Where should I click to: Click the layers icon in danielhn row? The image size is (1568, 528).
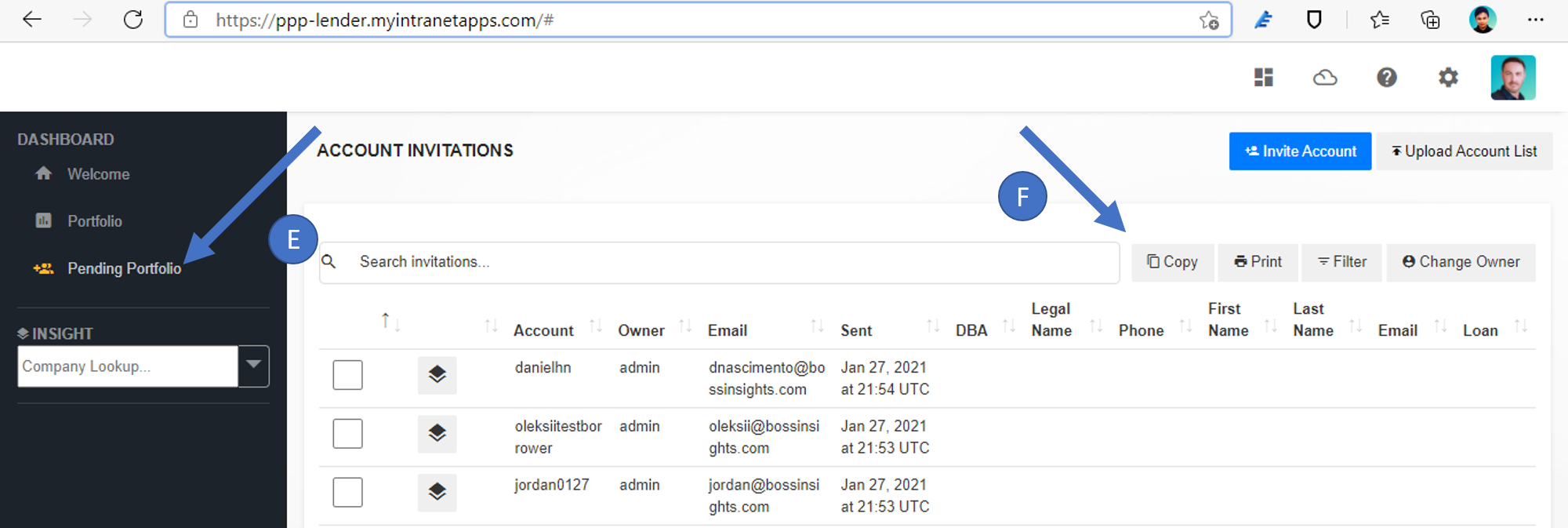[437, 375]
